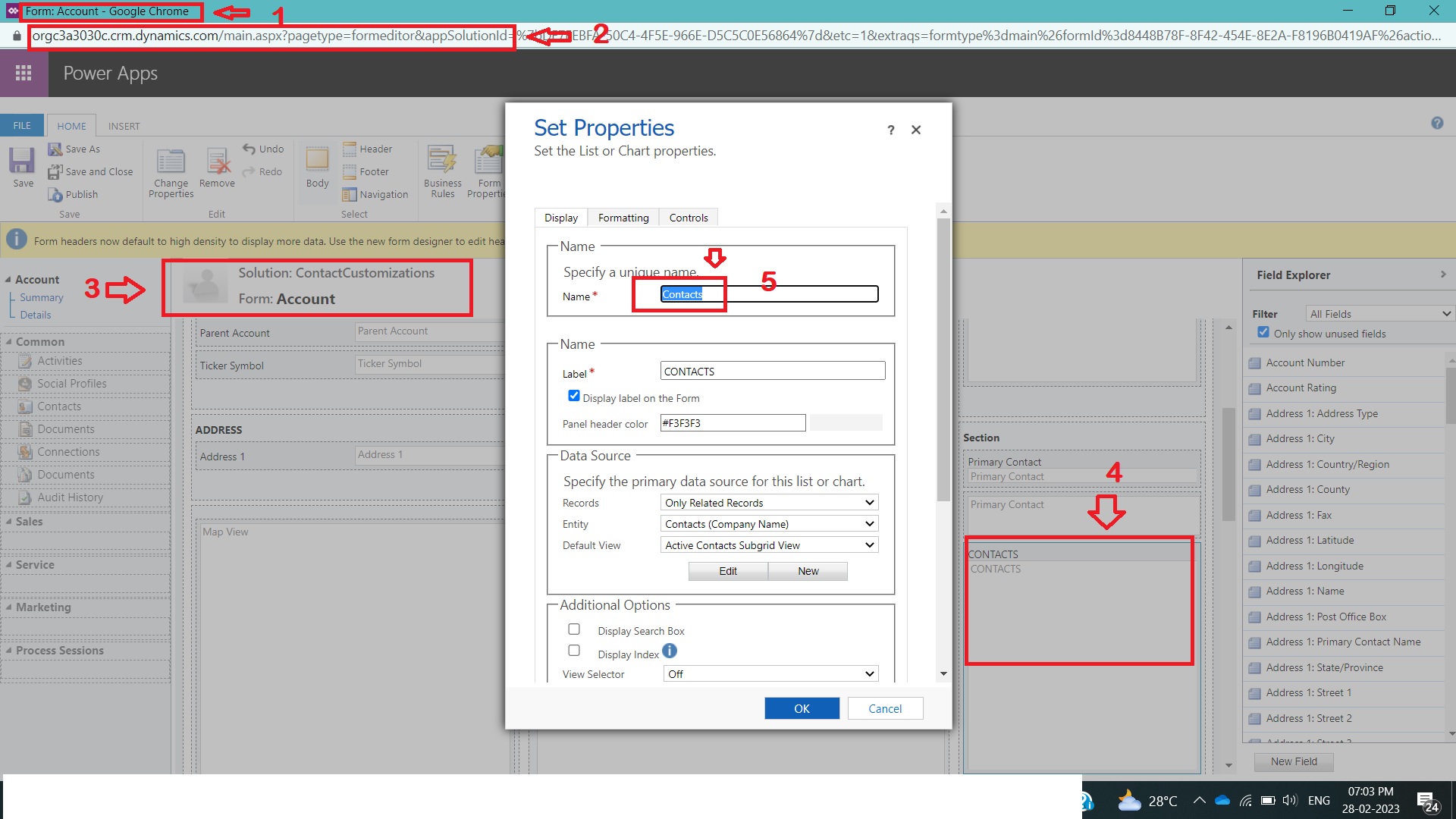Click the OK button

pyautogui.click(x=802, y=708)
